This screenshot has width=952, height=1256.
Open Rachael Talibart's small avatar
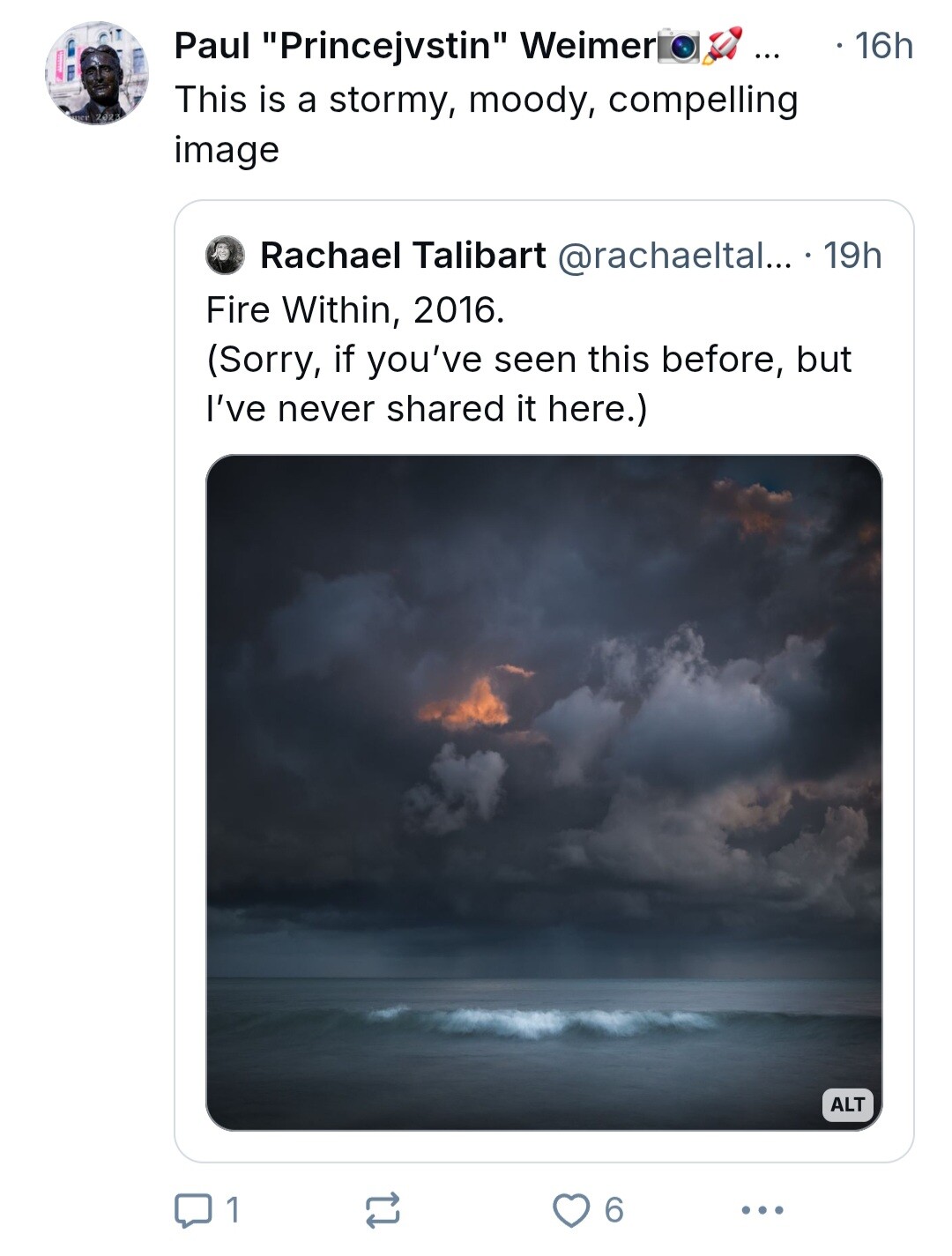click(225, 256)
